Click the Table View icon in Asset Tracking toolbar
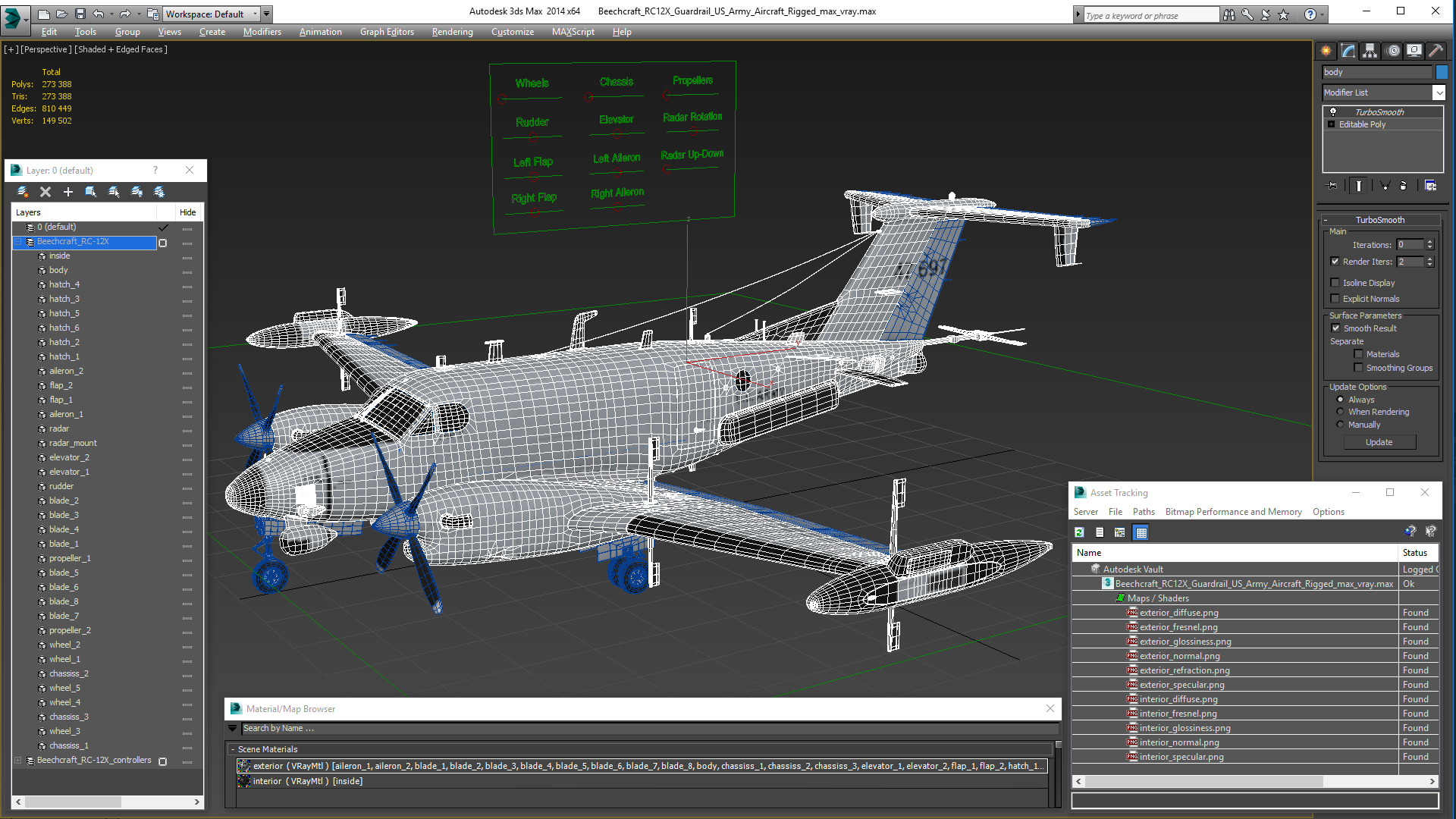The height and width of the screenshot is (819, 1456). [1141, 532]
